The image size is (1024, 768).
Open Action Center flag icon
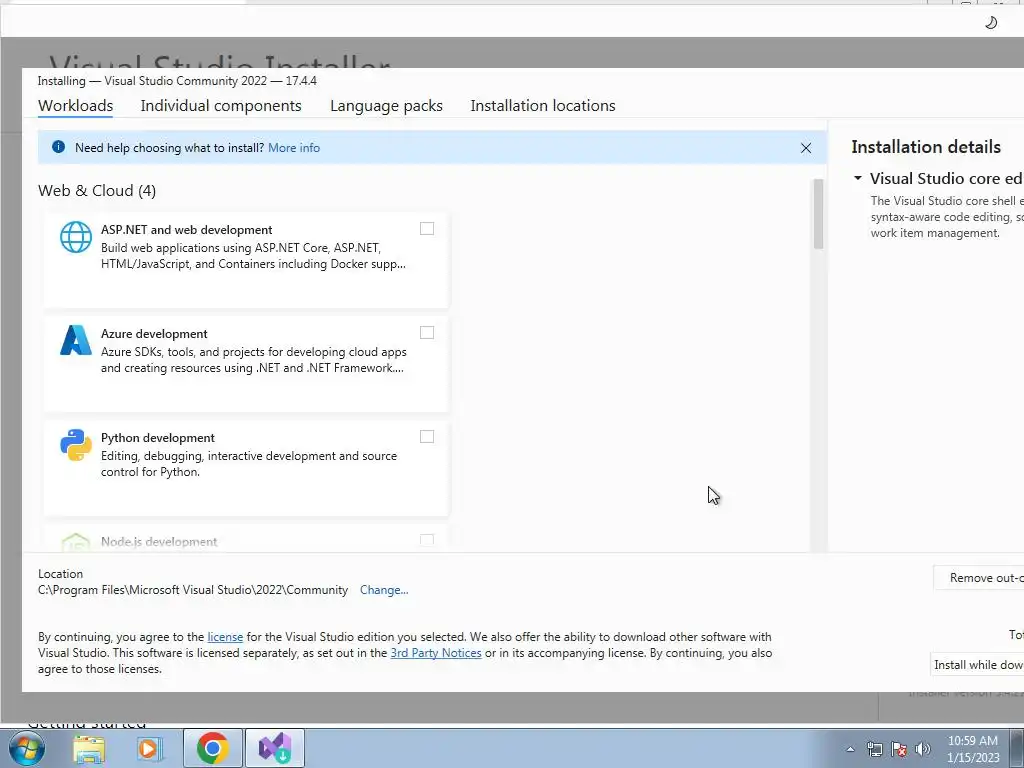(x=899, y=749)
